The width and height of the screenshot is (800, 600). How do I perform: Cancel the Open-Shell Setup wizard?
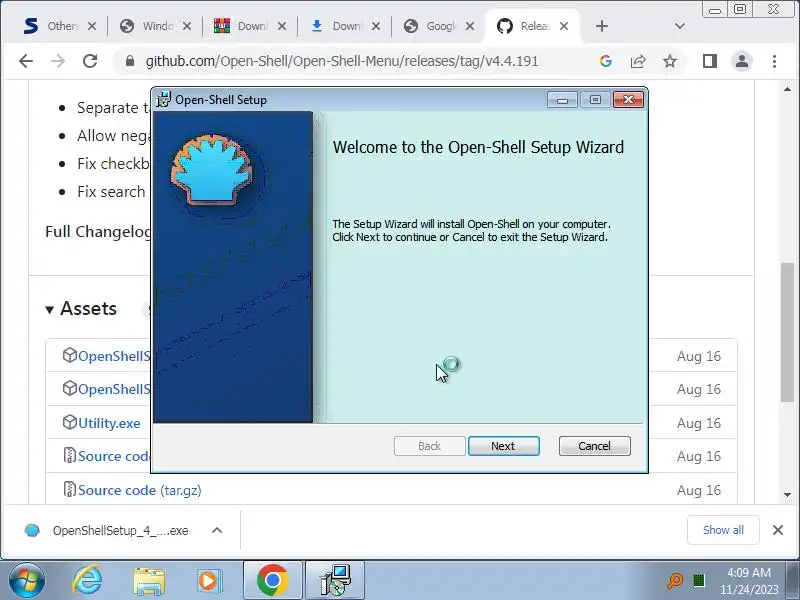click(594, 446)
